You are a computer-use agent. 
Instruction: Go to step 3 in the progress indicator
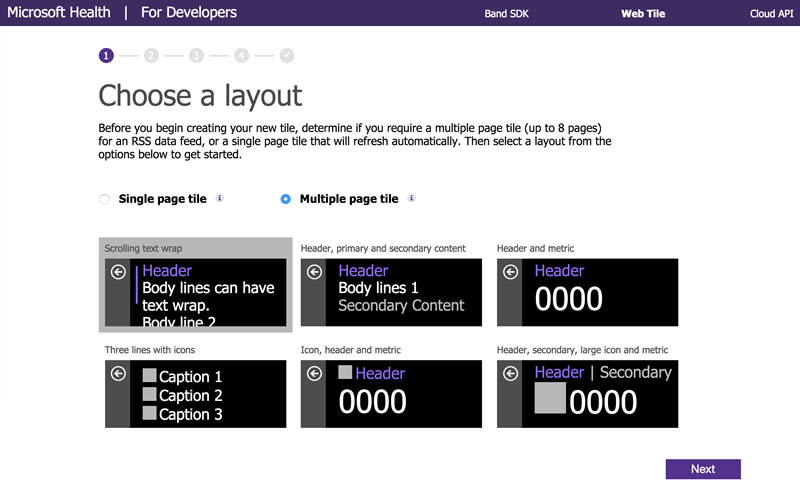coord(196,55)
